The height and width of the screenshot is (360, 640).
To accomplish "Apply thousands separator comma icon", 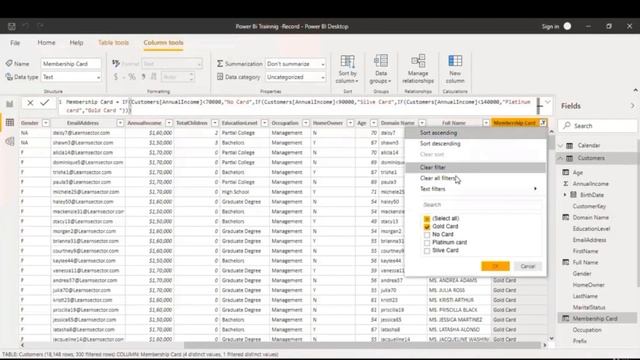I will click(x=144, y=77).
